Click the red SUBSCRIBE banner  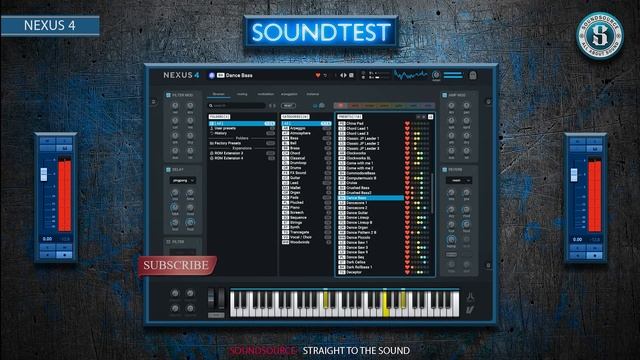178,265
